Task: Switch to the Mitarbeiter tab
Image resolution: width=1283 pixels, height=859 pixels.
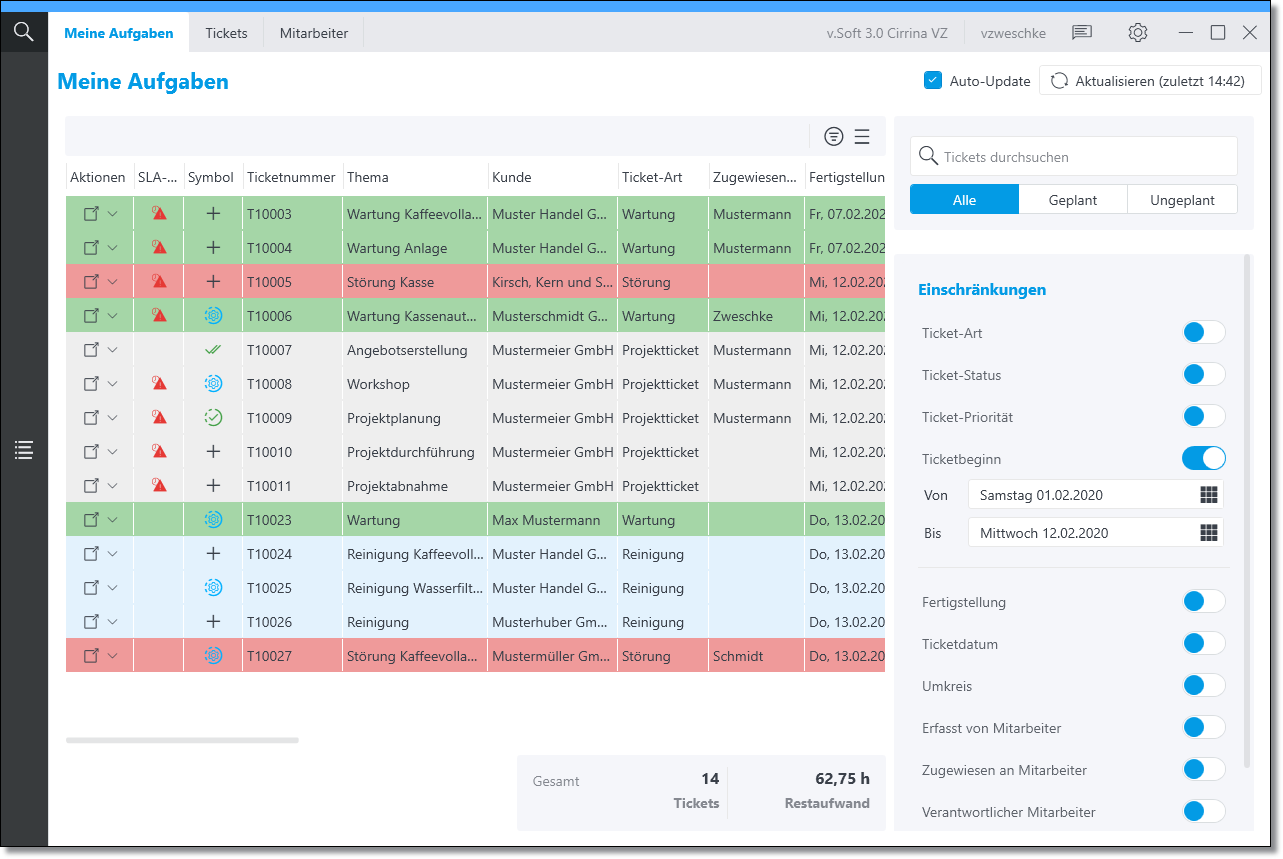Action: (314, 33)
